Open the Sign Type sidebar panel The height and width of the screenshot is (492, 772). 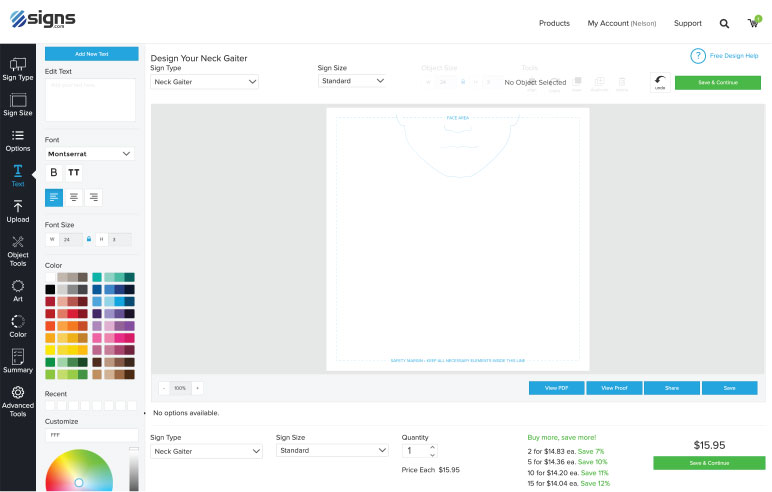coord(18,69)
